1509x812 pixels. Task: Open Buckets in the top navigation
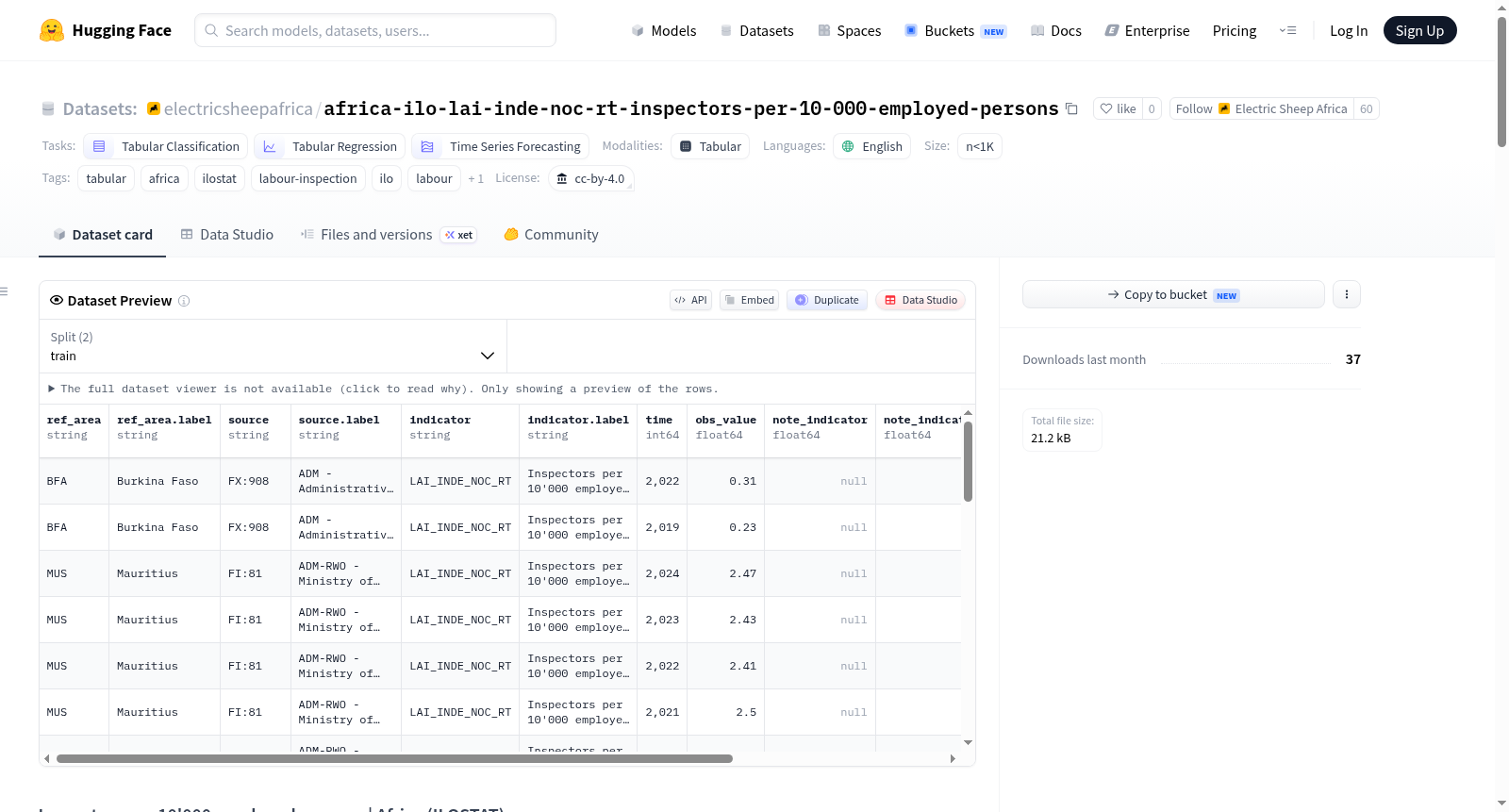[955, 30]
